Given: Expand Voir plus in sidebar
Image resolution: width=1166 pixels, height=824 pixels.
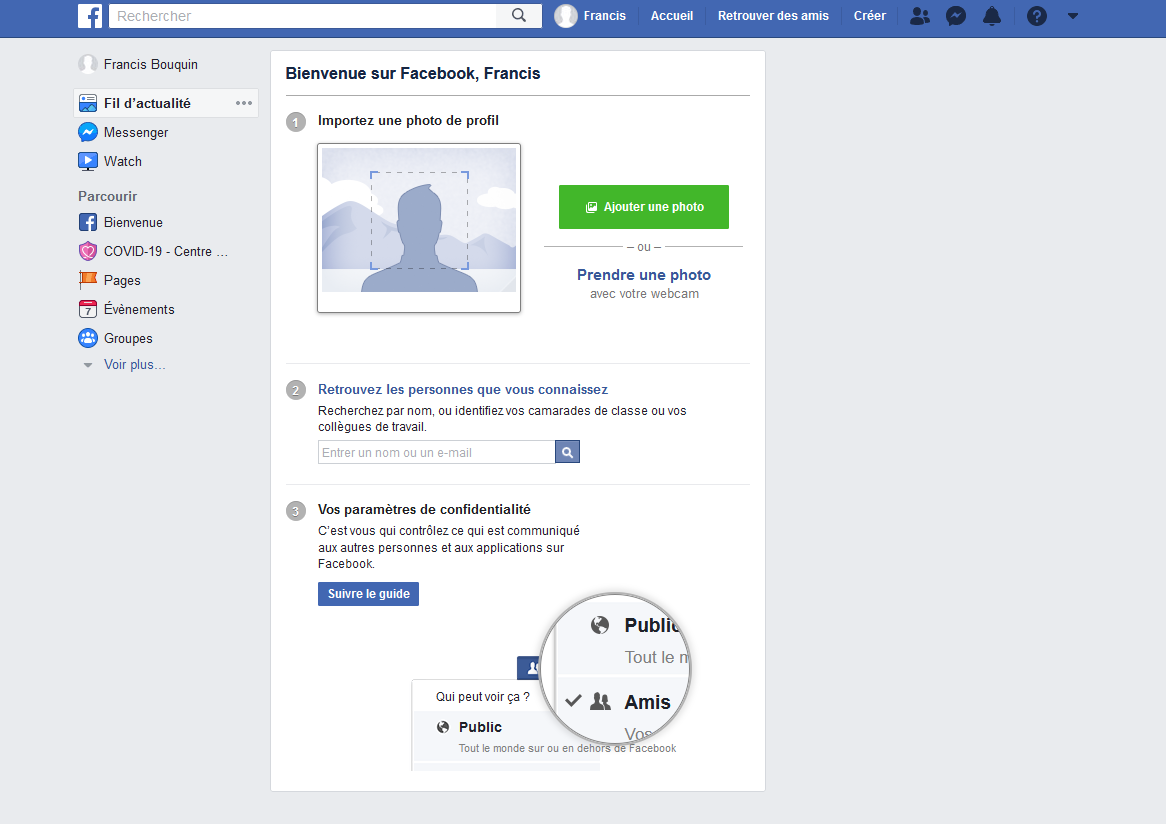Looking at the screenshot, I should click(x=134, y=365).
